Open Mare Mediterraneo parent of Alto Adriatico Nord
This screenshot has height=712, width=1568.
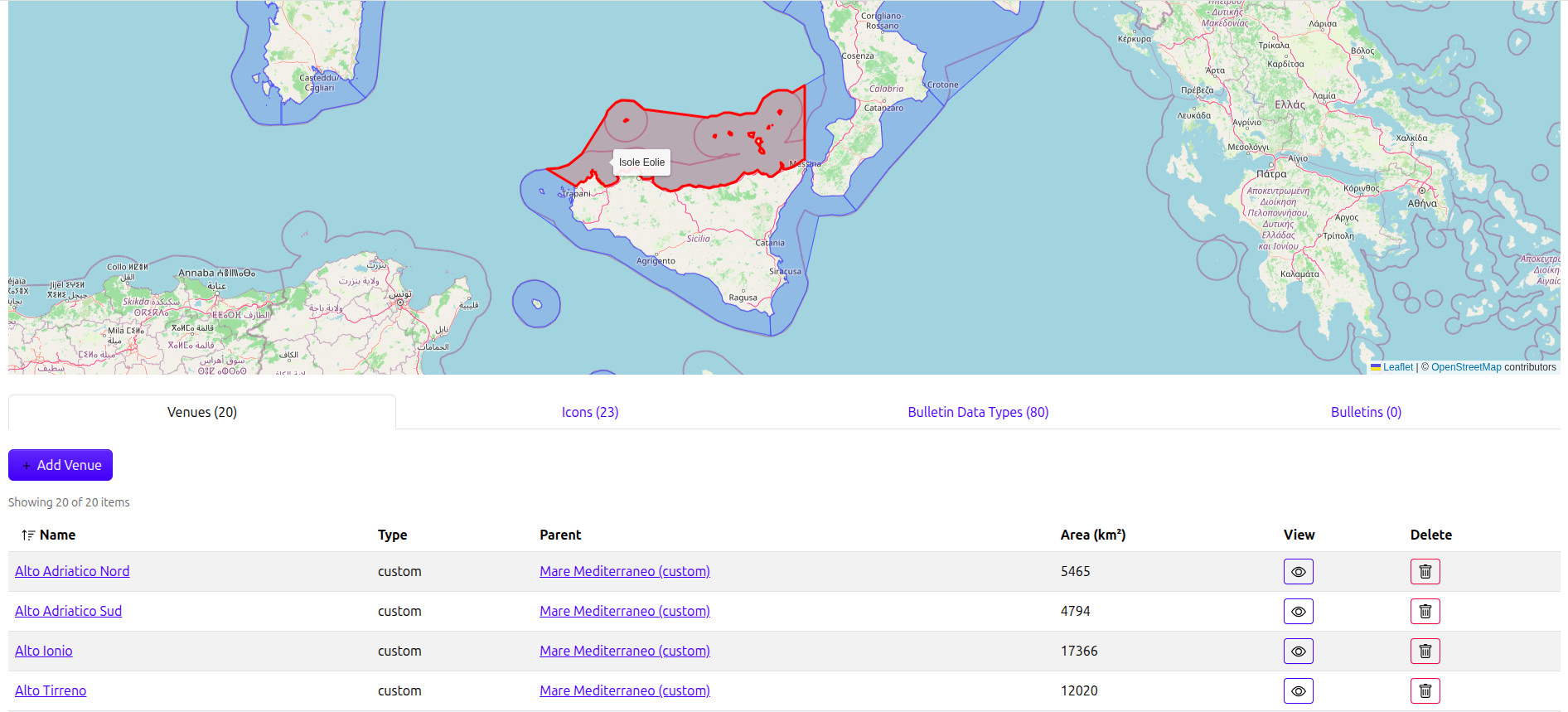[625, 571]
